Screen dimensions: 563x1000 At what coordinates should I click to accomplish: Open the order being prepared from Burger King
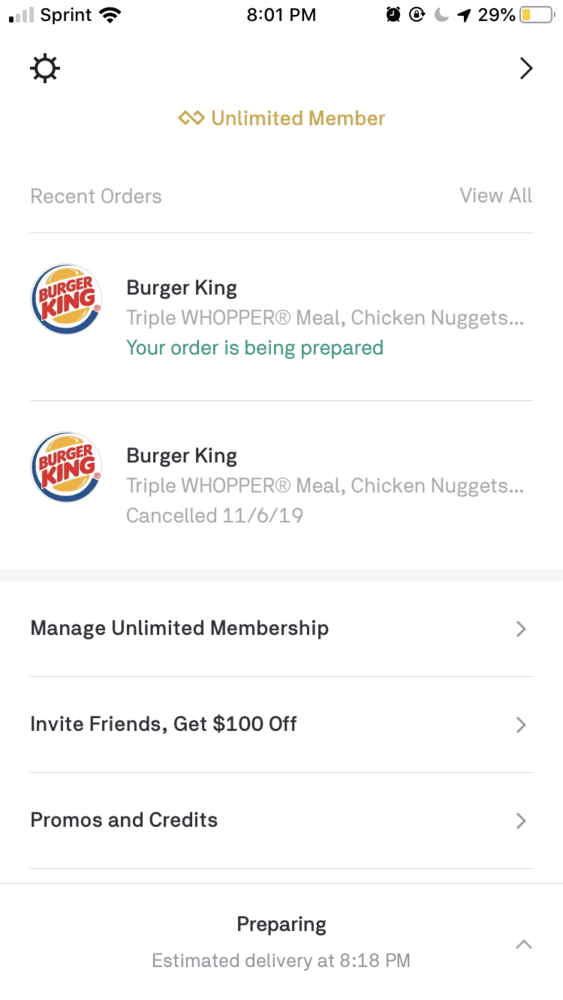pos(281,316)
